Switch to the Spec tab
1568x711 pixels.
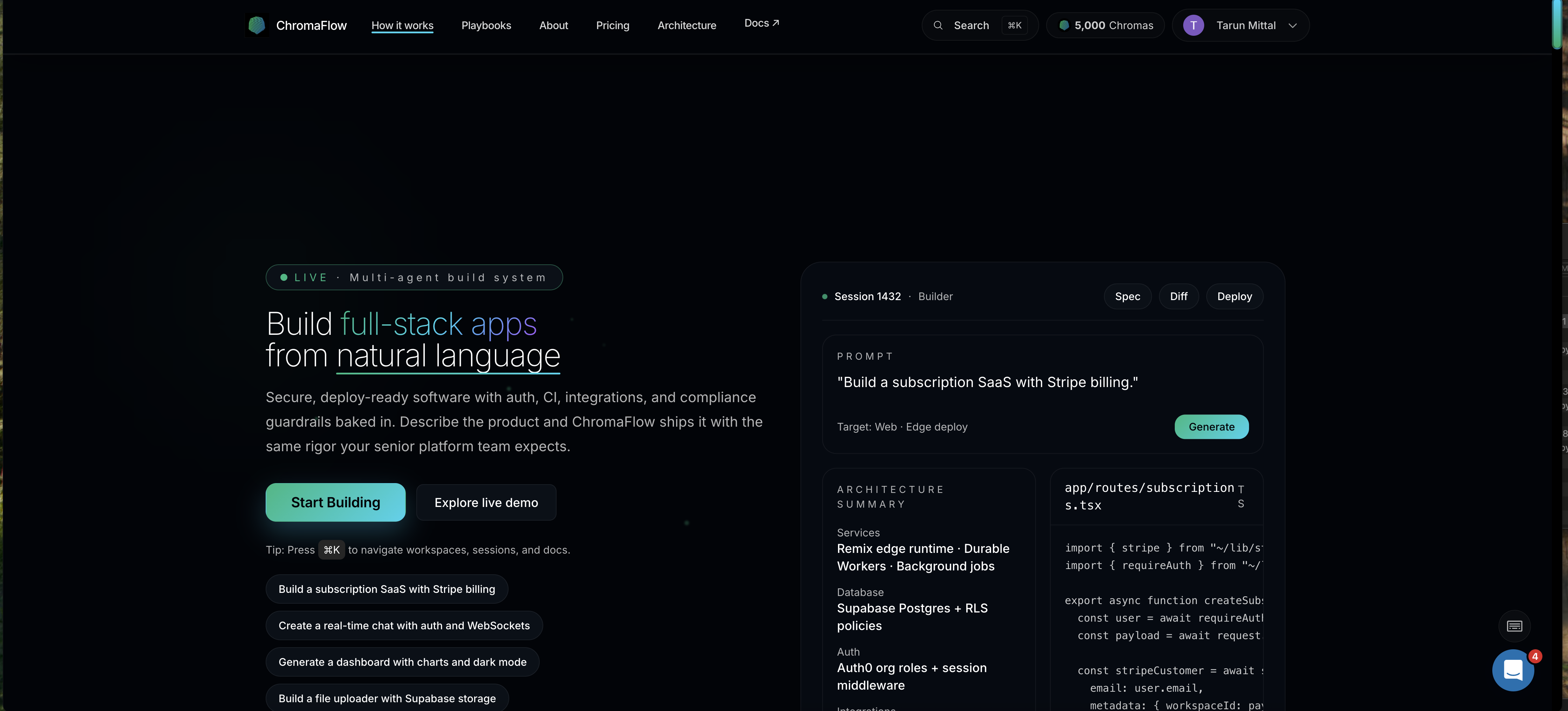tap(1127, 297)
